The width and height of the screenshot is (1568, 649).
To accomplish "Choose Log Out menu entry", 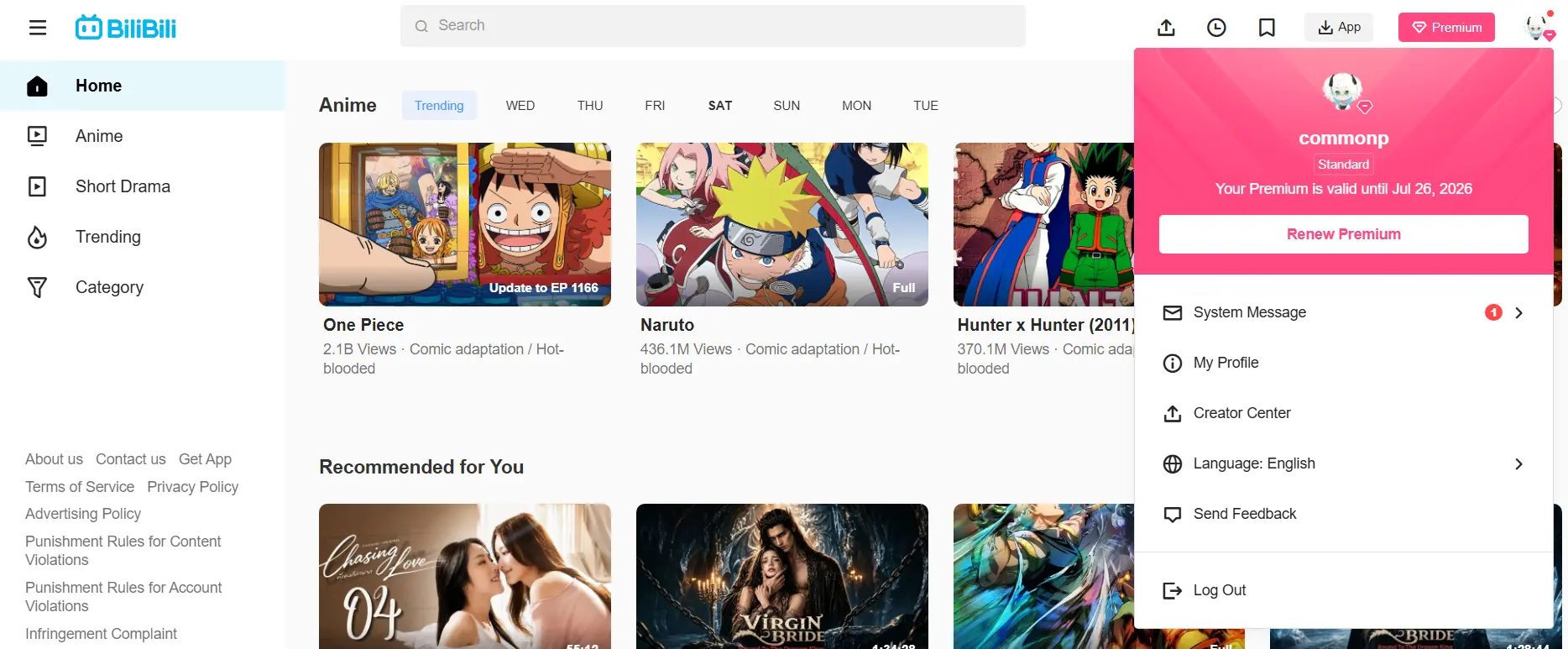I will tap(1344, 590).
